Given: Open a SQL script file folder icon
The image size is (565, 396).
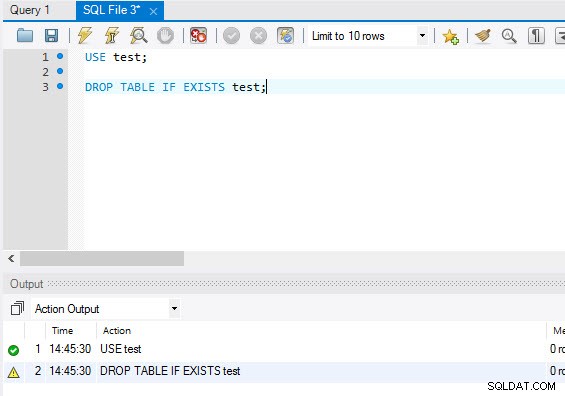Looking at the screenshot, I should (25, 36).
